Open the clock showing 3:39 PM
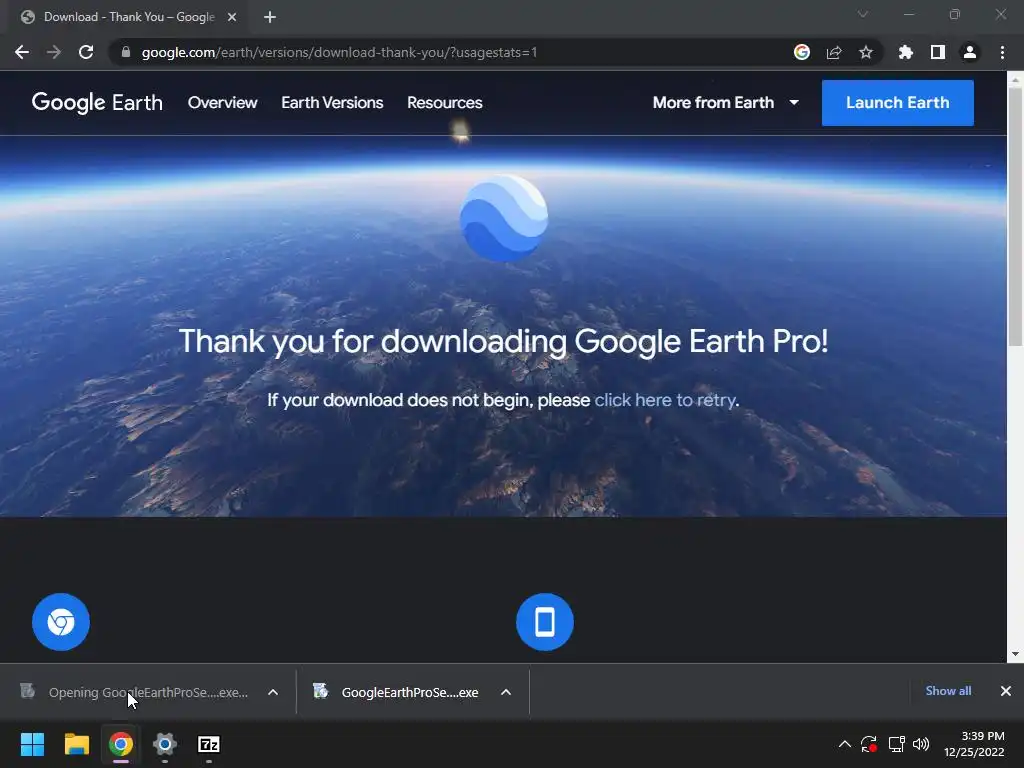The width and height of the screenshot is (1024, 768). (974, 744)
